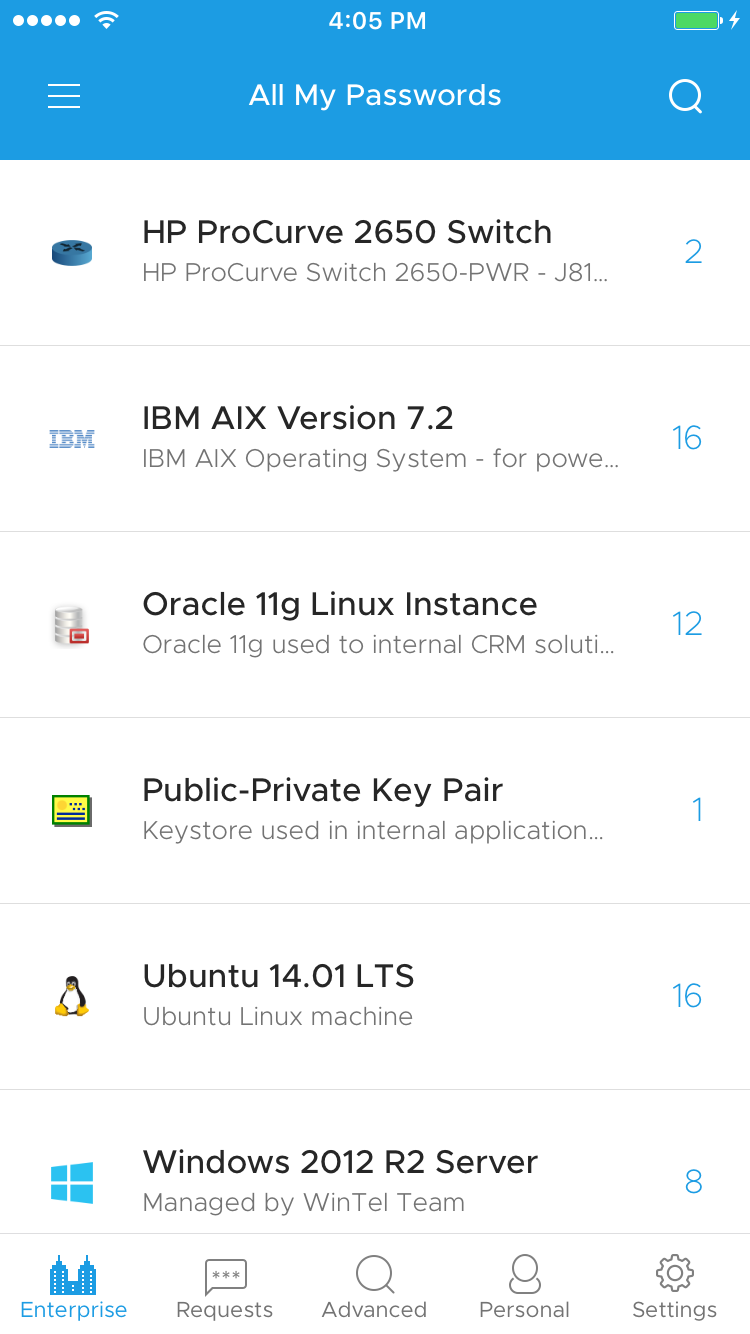Tap the account count 12 for Oracle
This screenshot has height=1334, width=750.
pos(687,624)
